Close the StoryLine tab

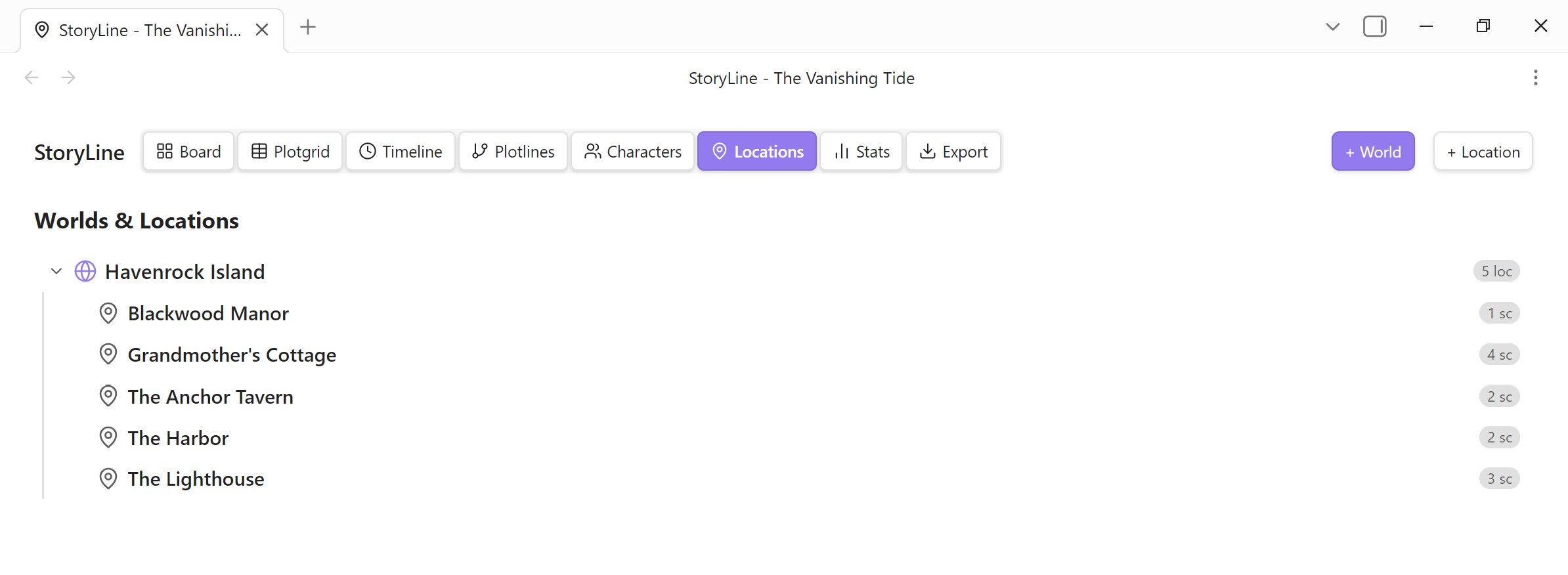tap(262, 30)
